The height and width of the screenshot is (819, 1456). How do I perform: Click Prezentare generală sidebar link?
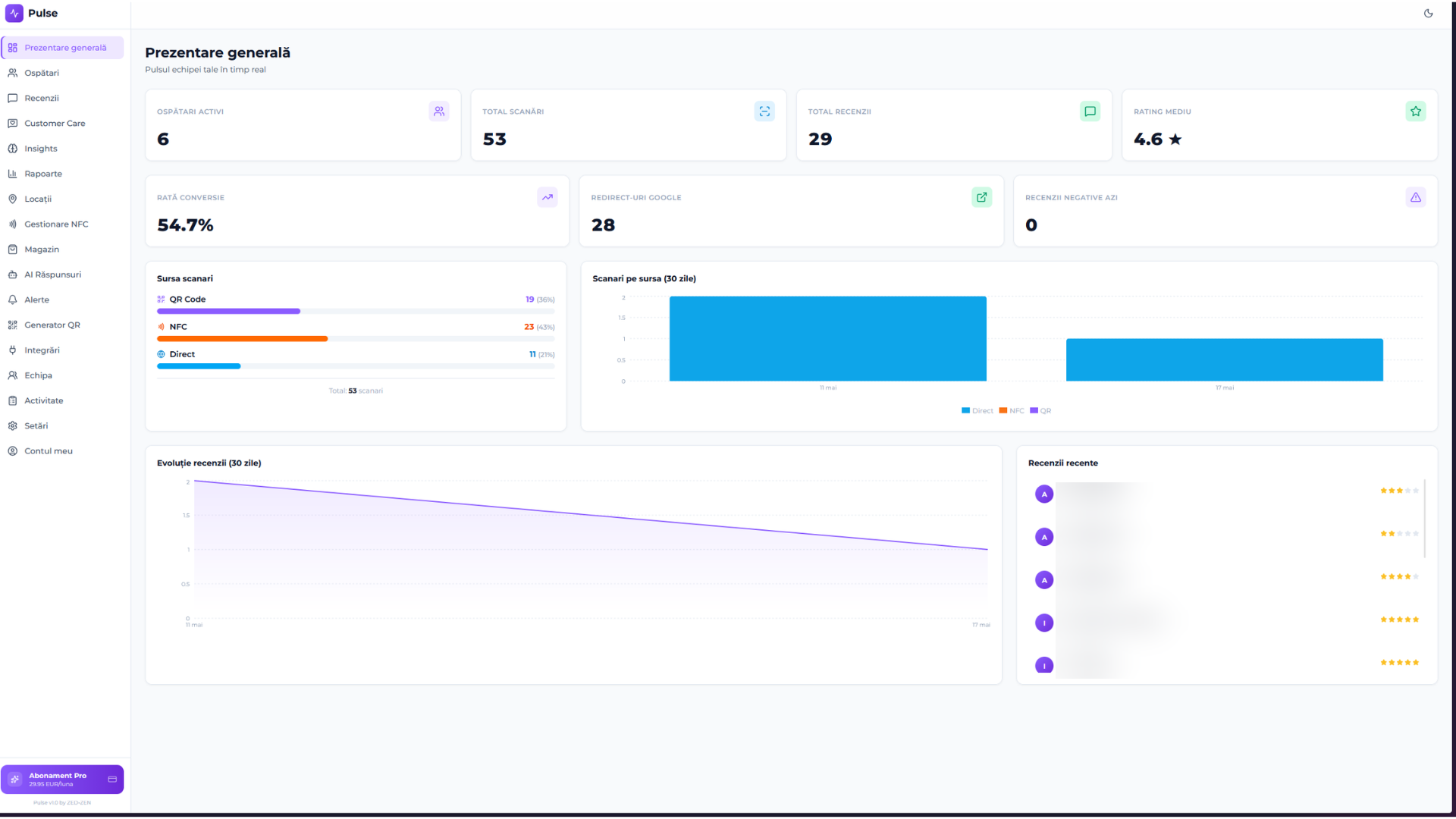[63, 48]
